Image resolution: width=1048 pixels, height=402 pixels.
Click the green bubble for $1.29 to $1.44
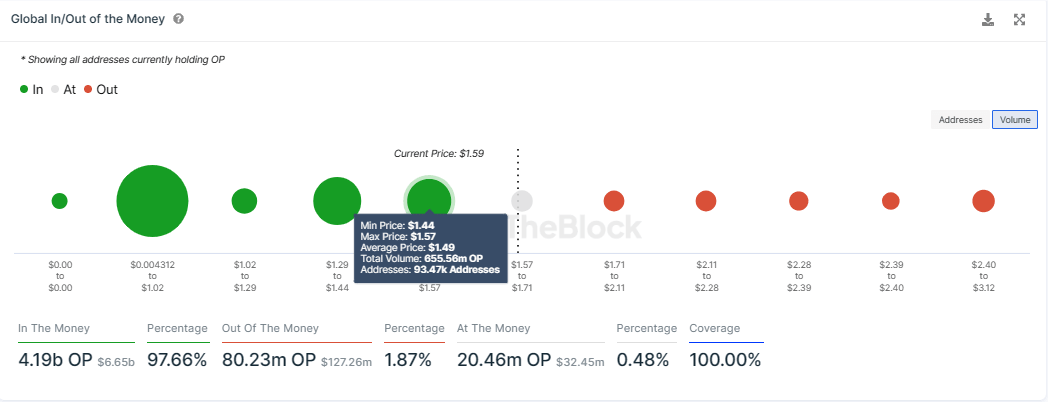coord(337,201)
